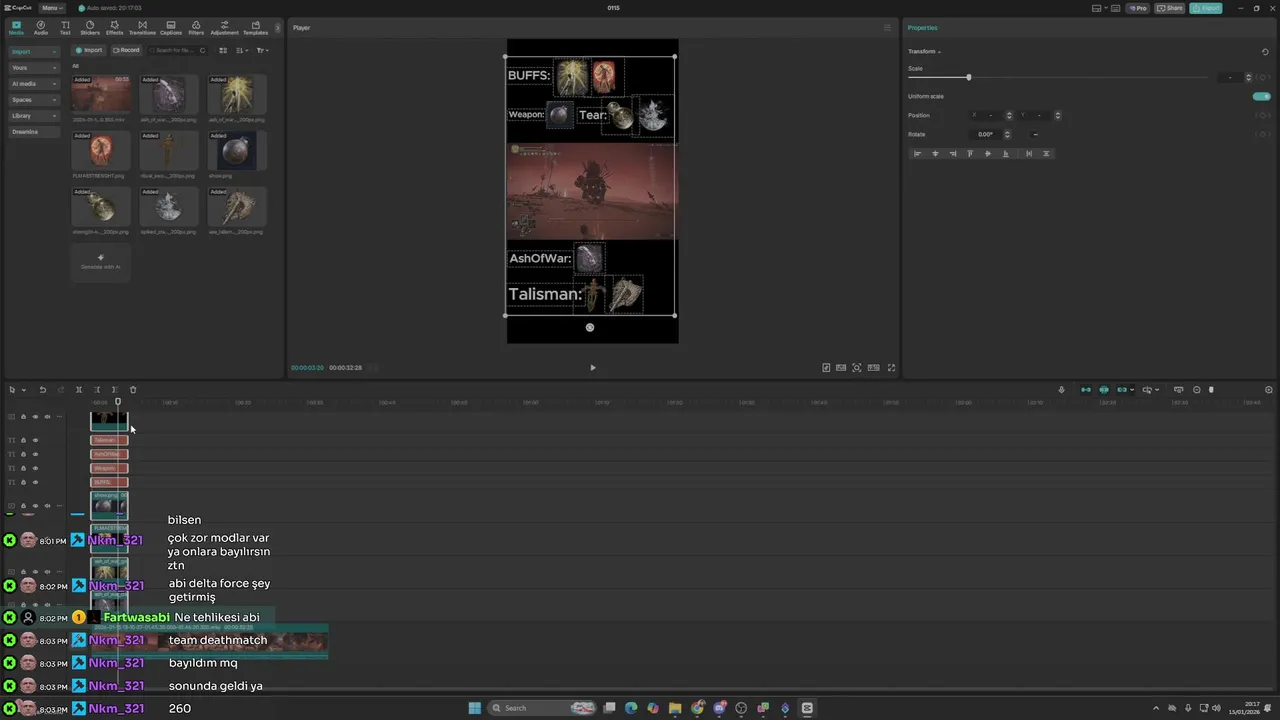This screenshot has height=720, width=1280.
Task: Open the Audio tab in CapCut
Action: 41,27
